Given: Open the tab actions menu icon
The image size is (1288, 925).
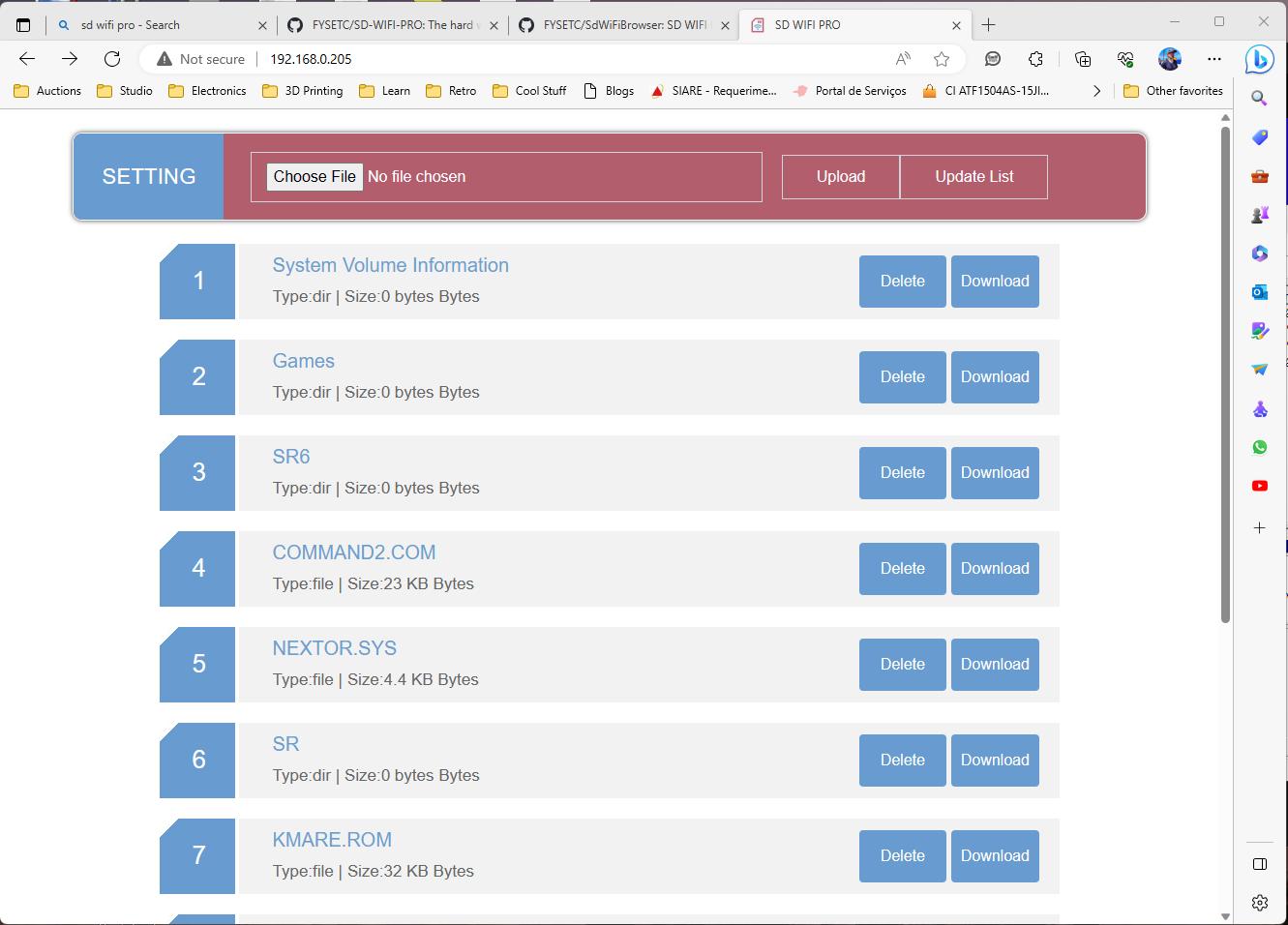Looking at the screenshot, I should 23,25.
